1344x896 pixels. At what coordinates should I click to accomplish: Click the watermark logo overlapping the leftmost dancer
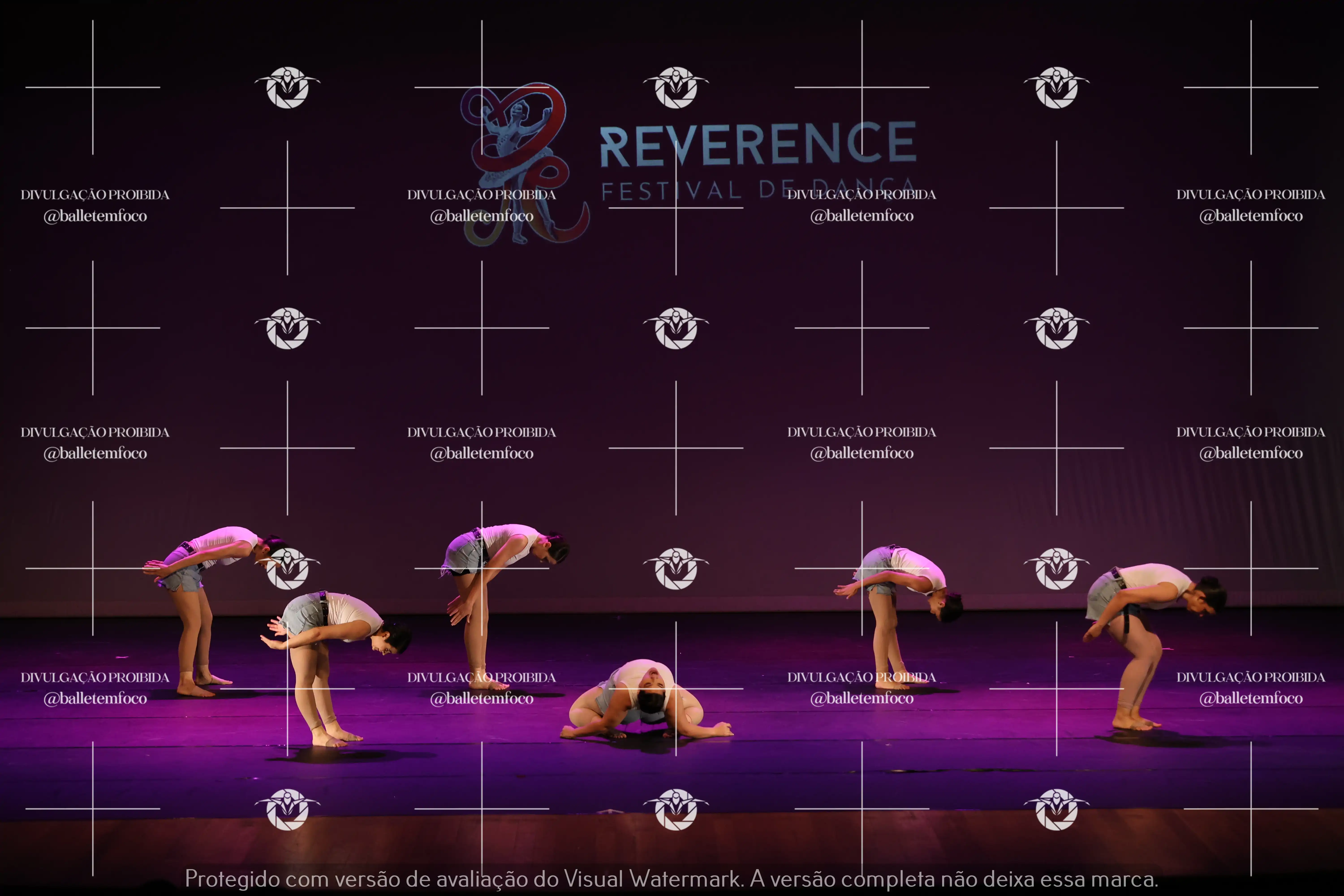tap(287, 568)
